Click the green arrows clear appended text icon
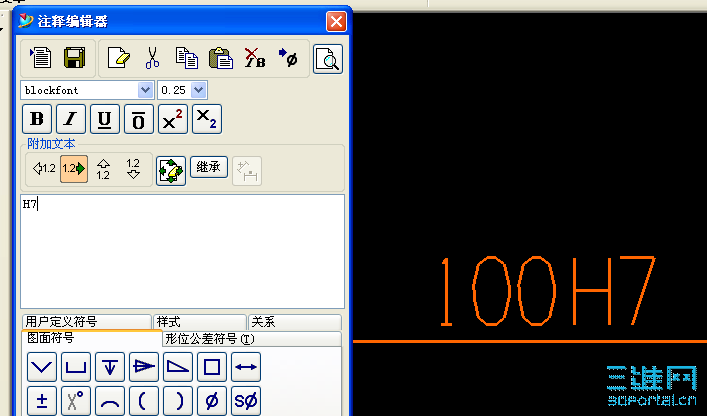707x416 pixels. coord(171,171)
